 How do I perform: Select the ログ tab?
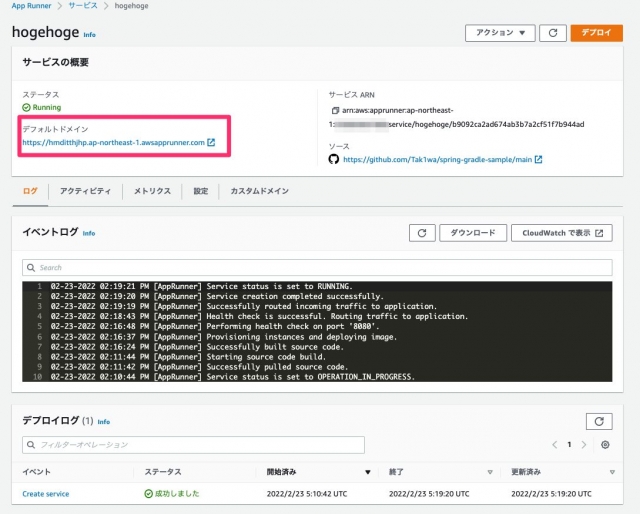[30, 191]
